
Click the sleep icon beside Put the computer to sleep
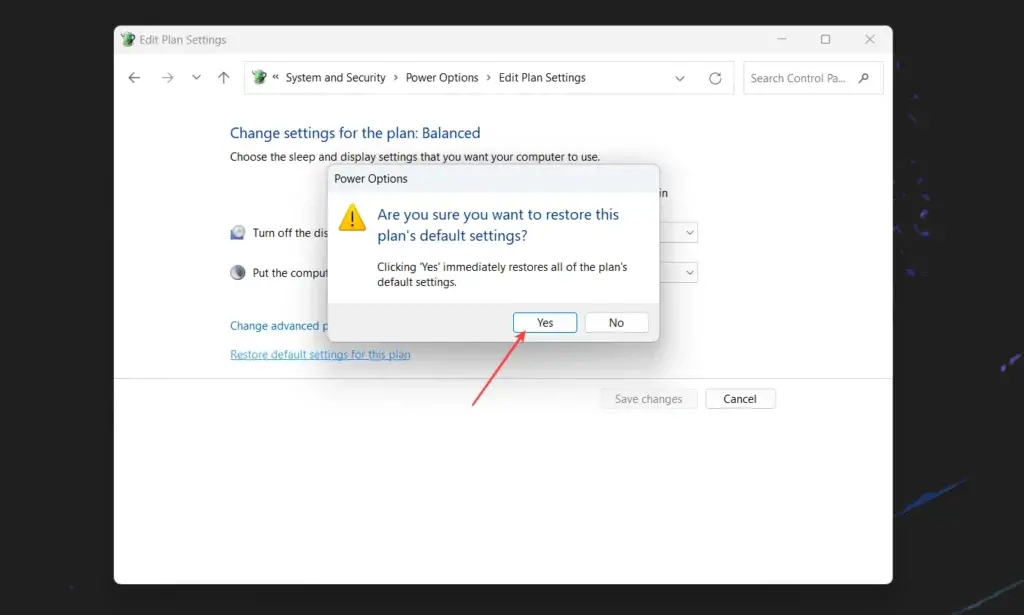pos(237,272)
